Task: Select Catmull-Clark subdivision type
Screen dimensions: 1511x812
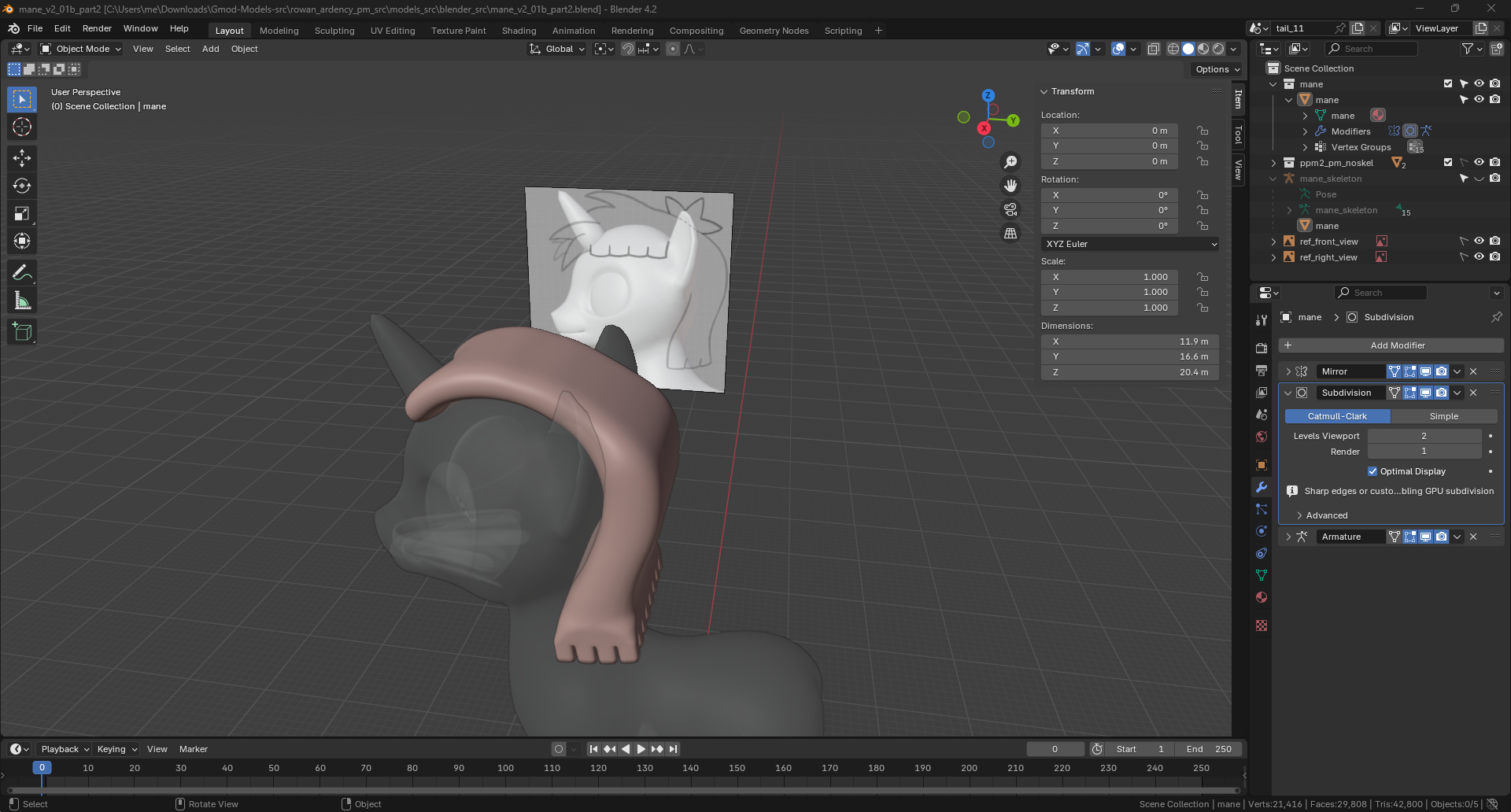Action: (1337, 416)
